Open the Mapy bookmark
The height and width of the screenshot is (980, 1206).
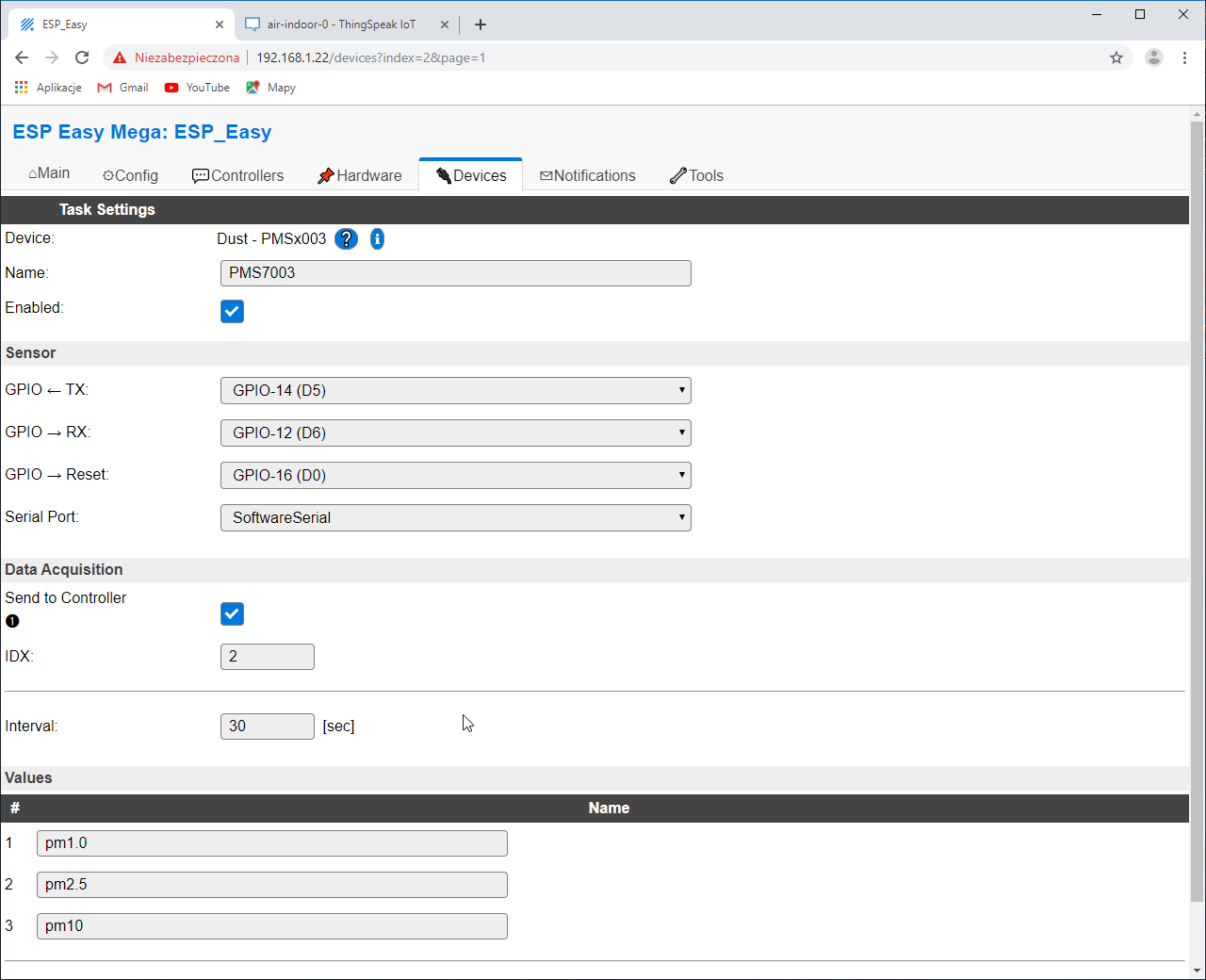click(270, 88)
